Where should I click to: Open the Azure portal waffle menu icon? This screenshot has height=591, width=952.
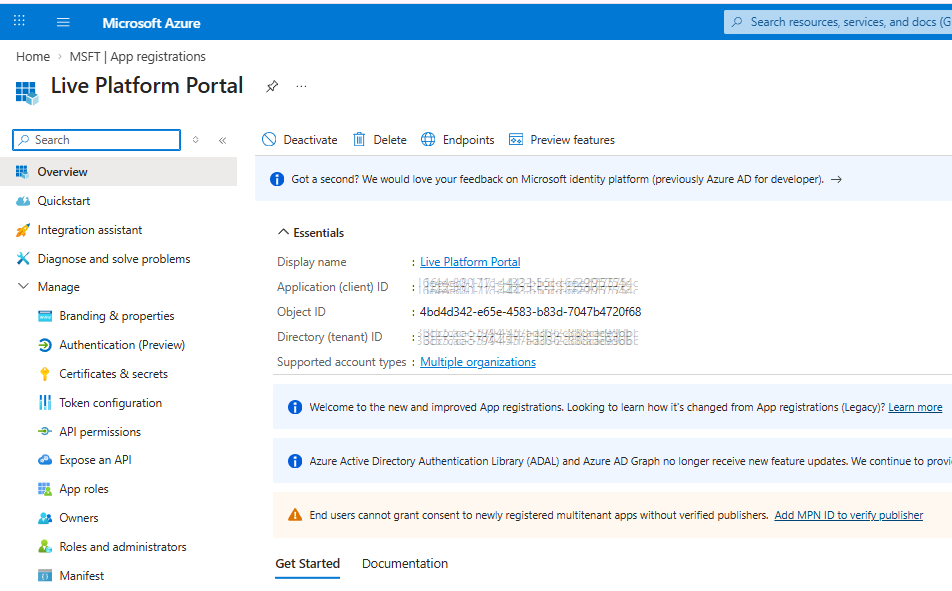click(x=20, y=22)
